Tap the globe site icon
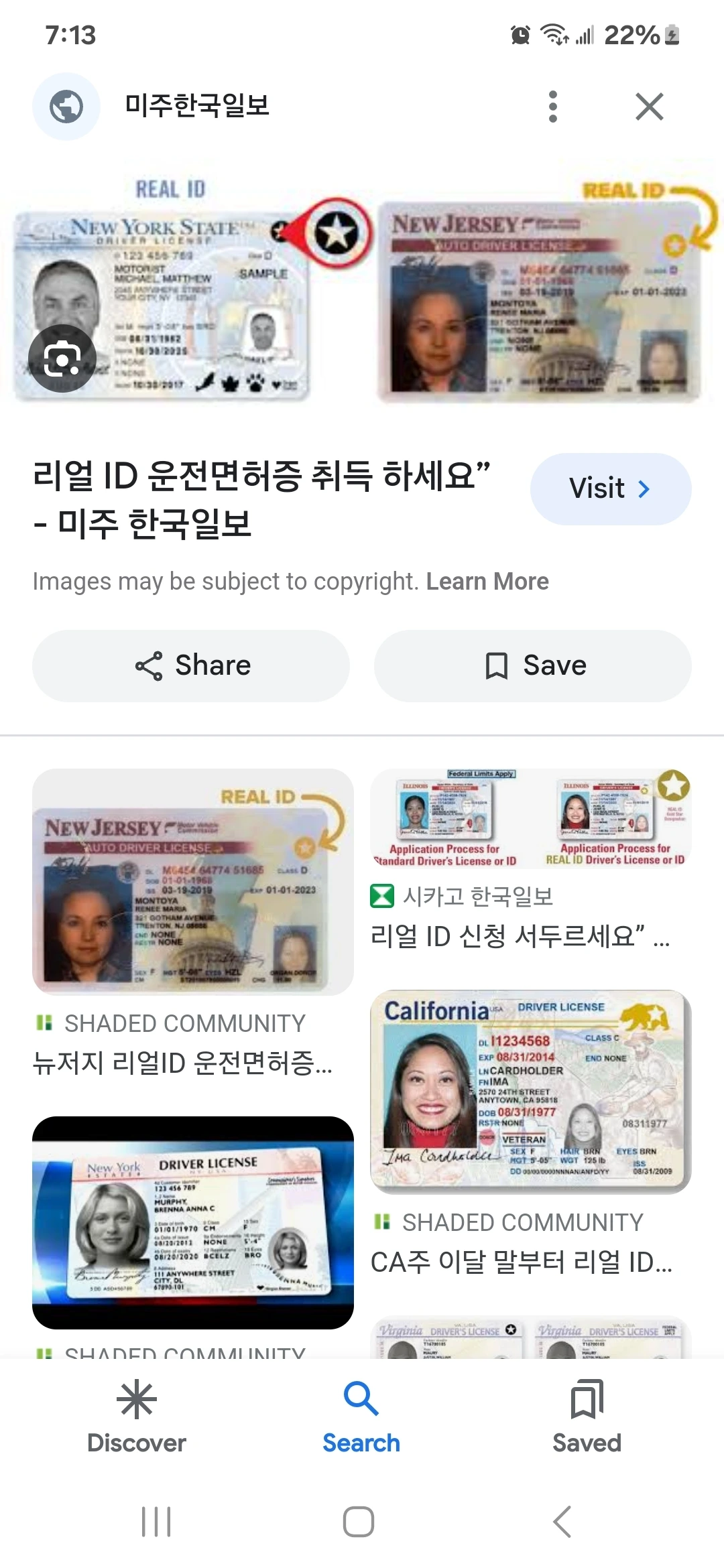The height and width of the screenshot is (1568, 724). tap(66, 107)
